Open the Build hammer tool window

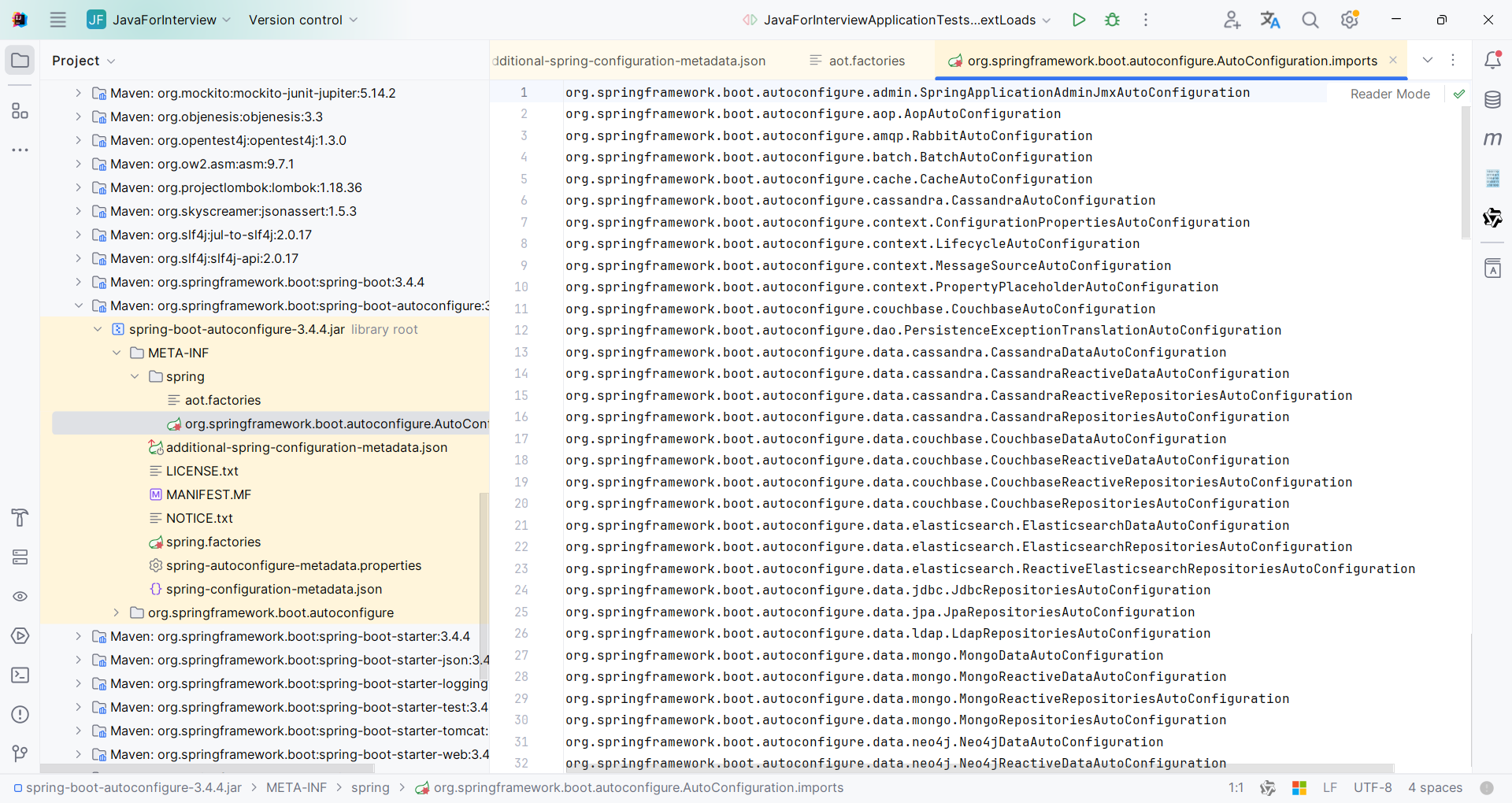pyautogui.click(x=20, y=517)
